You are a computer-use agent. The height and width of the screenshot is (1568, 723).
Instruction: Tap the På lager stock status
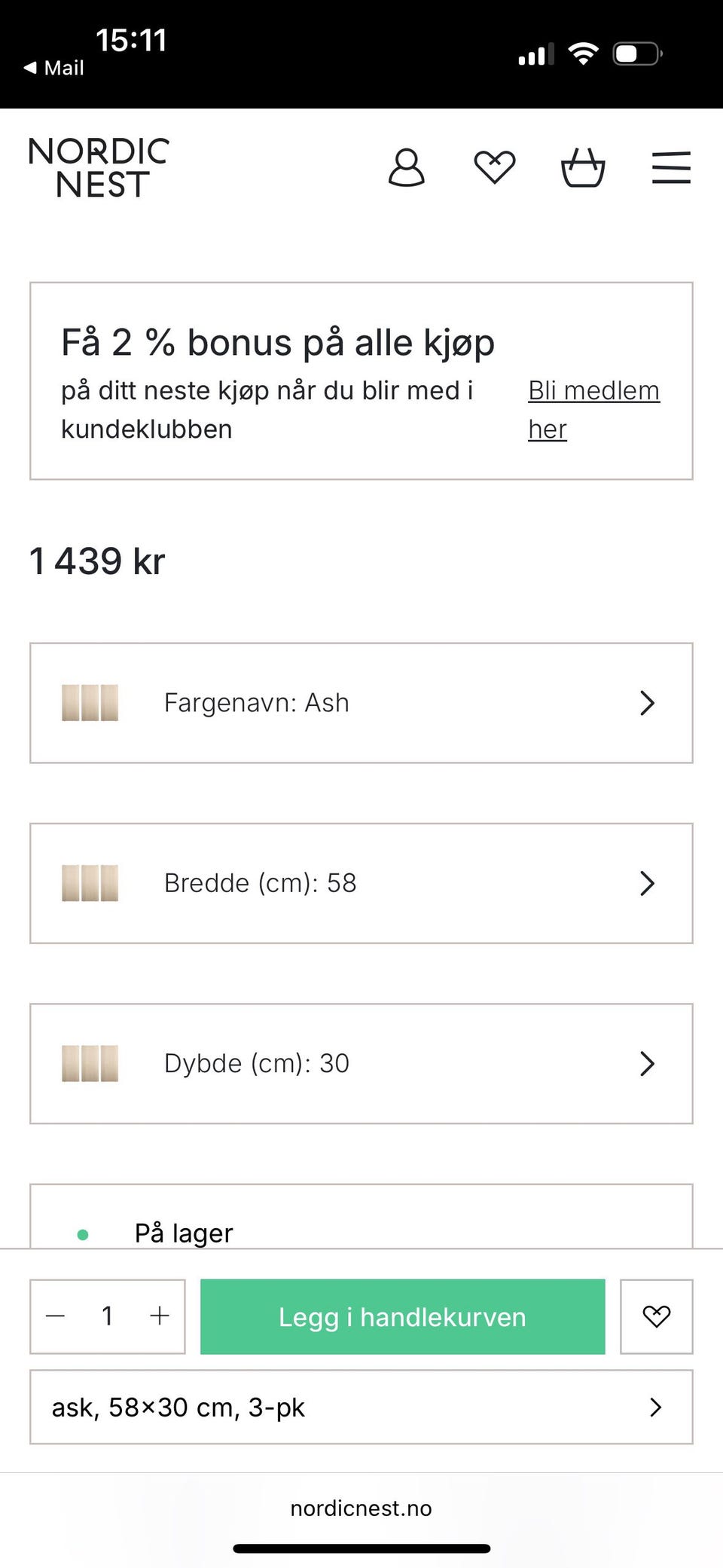point(184,1233)
